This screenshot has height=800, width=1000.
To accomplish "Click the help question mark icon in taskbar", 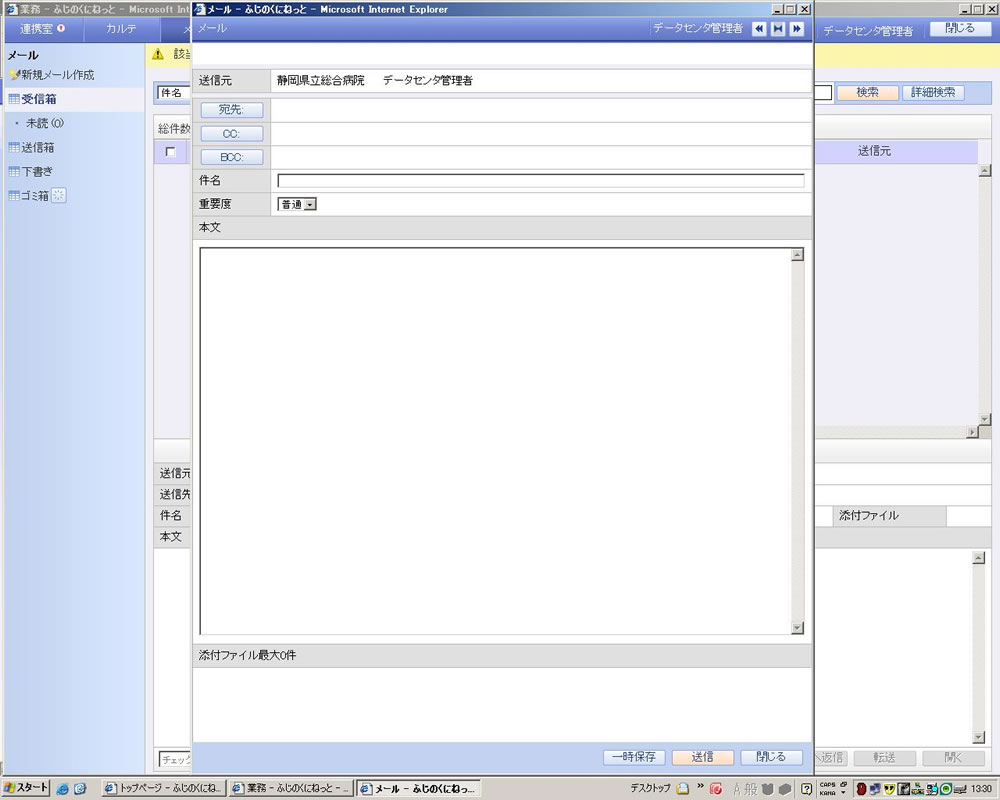I will click(x=806, y=789).
